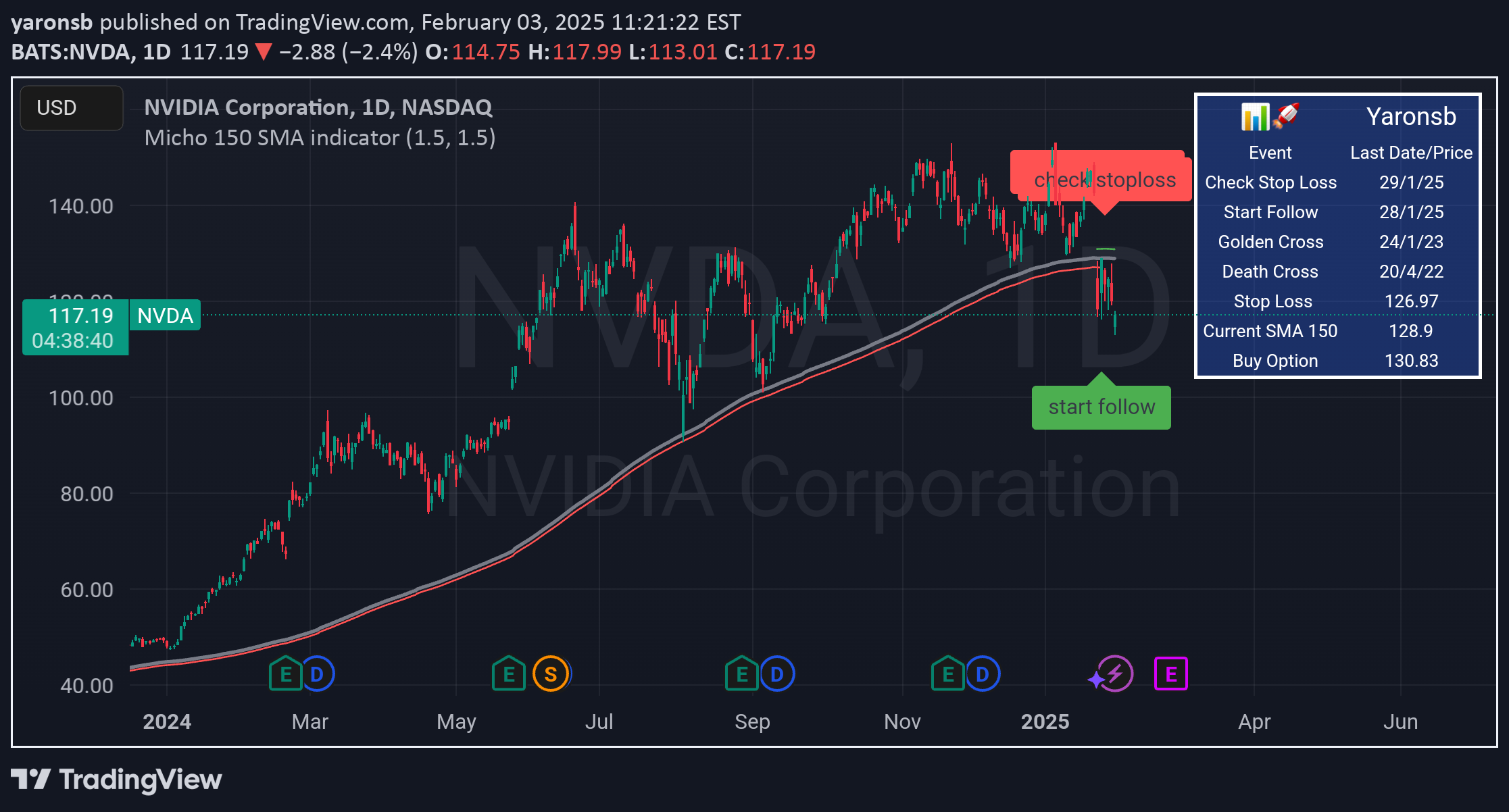Click the '24/1/23' date cell
The width and height of the screenshot is (1509, 812).
click(x=1411, y=242)
